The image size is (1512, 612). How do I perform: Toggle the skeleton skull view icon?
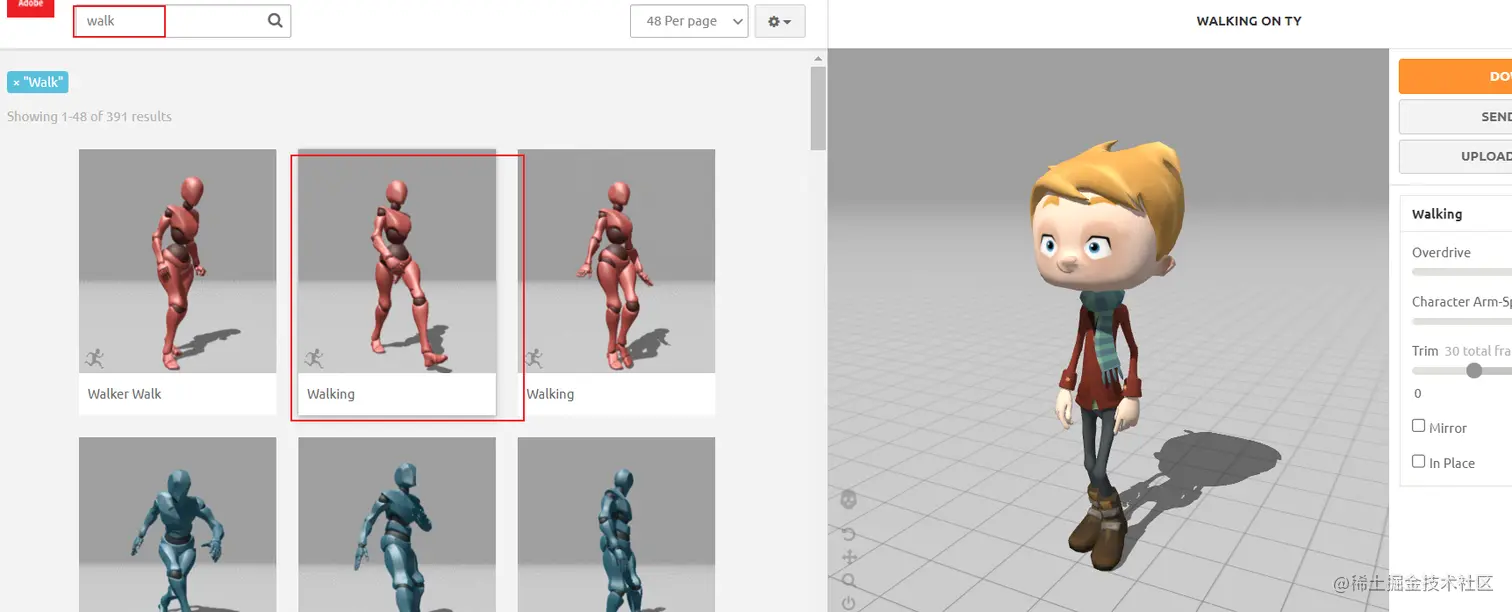[x=848, y=498]
